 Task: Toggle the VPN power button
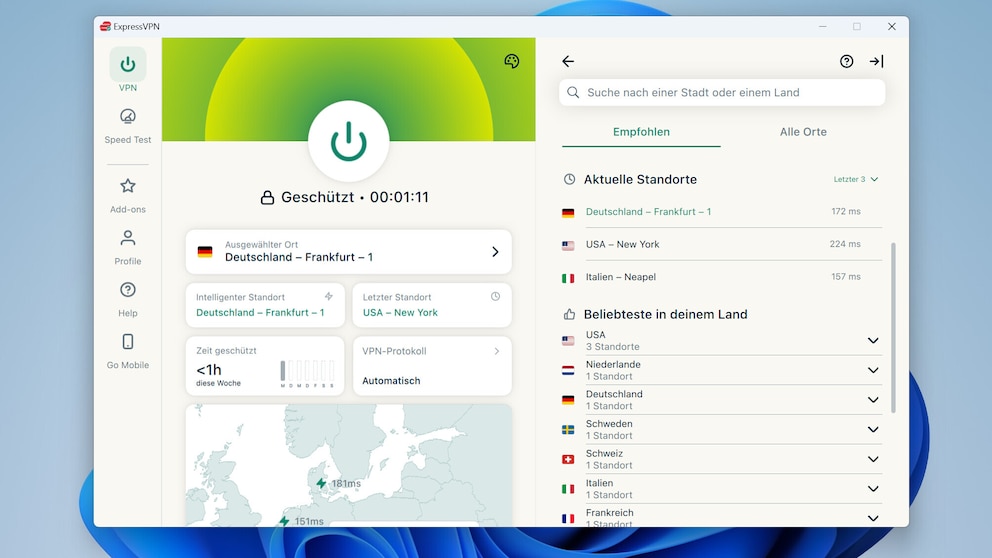coord(349,141)
